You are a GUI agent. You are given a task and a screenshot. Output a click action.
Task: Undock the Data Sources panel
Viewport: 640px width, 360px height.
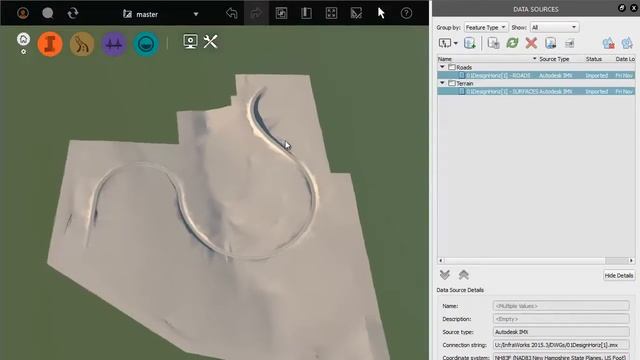point(622,8)
